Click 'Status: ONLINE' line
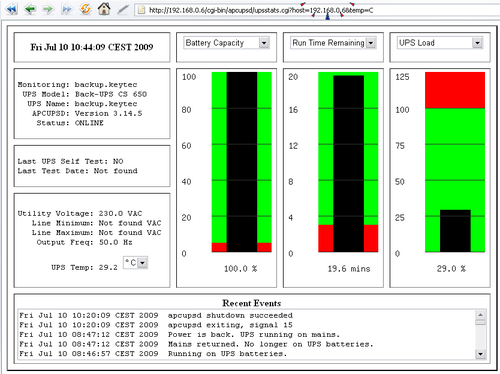This screenshot has width=500, height=374. click(70, 123)
